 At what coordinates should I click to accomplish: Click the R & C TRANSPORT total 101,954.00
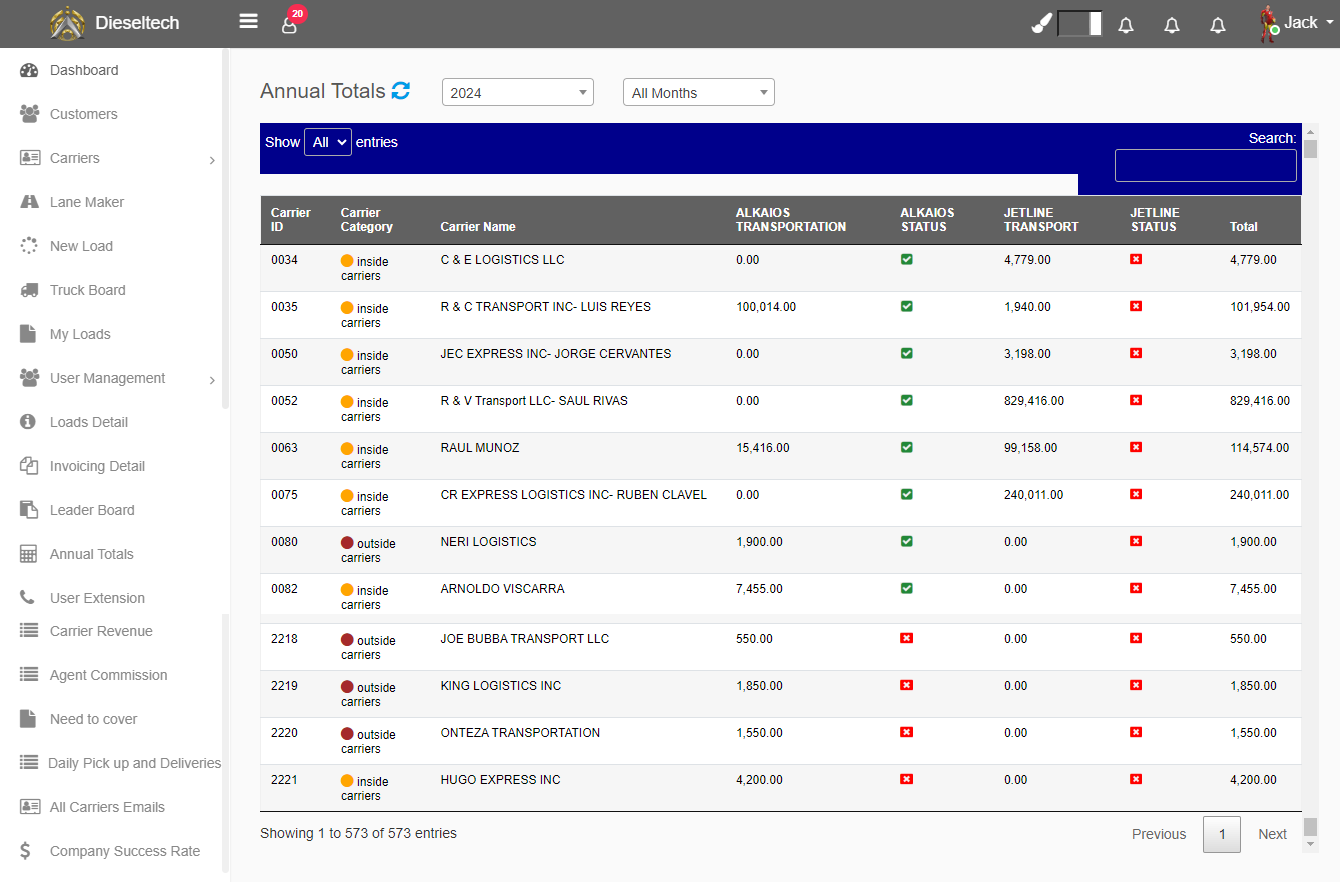click(x=1260, y=307)
